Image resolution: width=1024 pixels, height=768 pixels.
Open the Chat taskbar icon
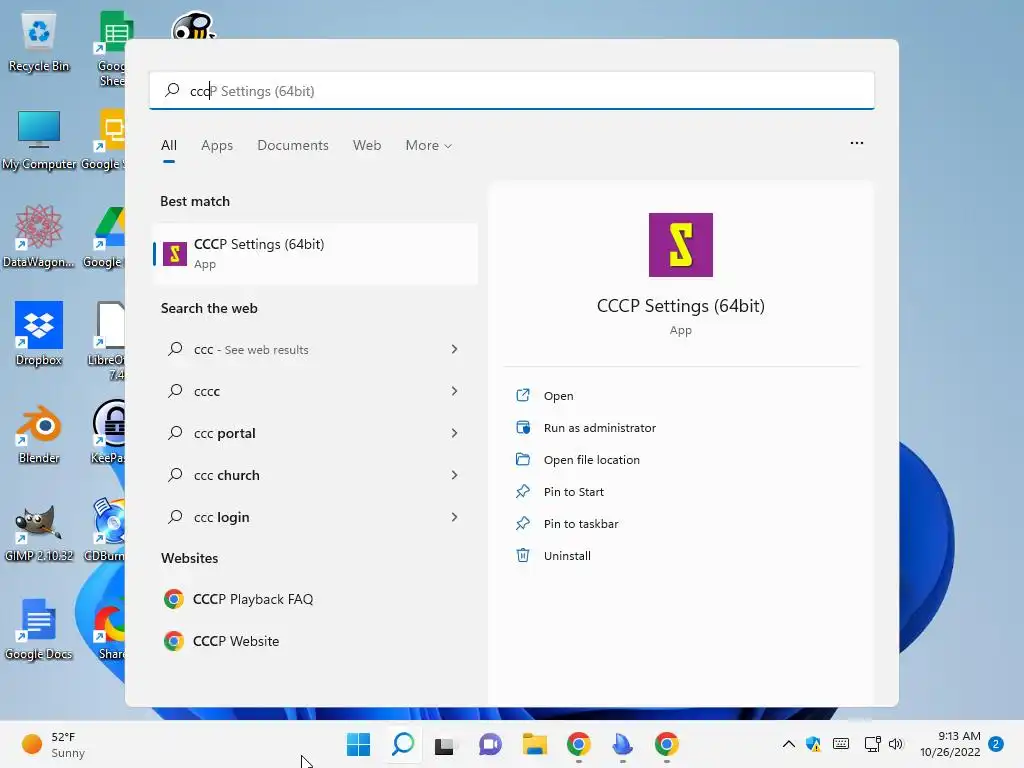pyautogui.click(x=490, y=744)
